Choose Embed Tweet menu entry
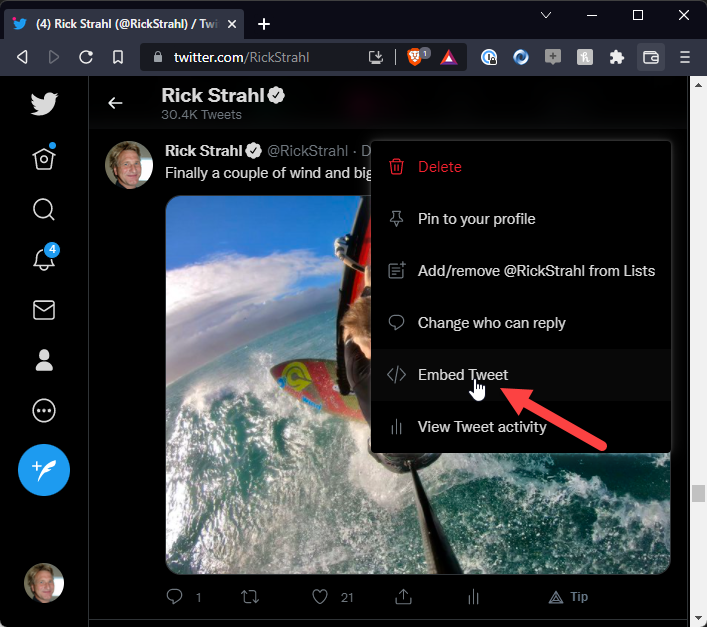Viewport: 707px width, 627px height. pos(521,375)
